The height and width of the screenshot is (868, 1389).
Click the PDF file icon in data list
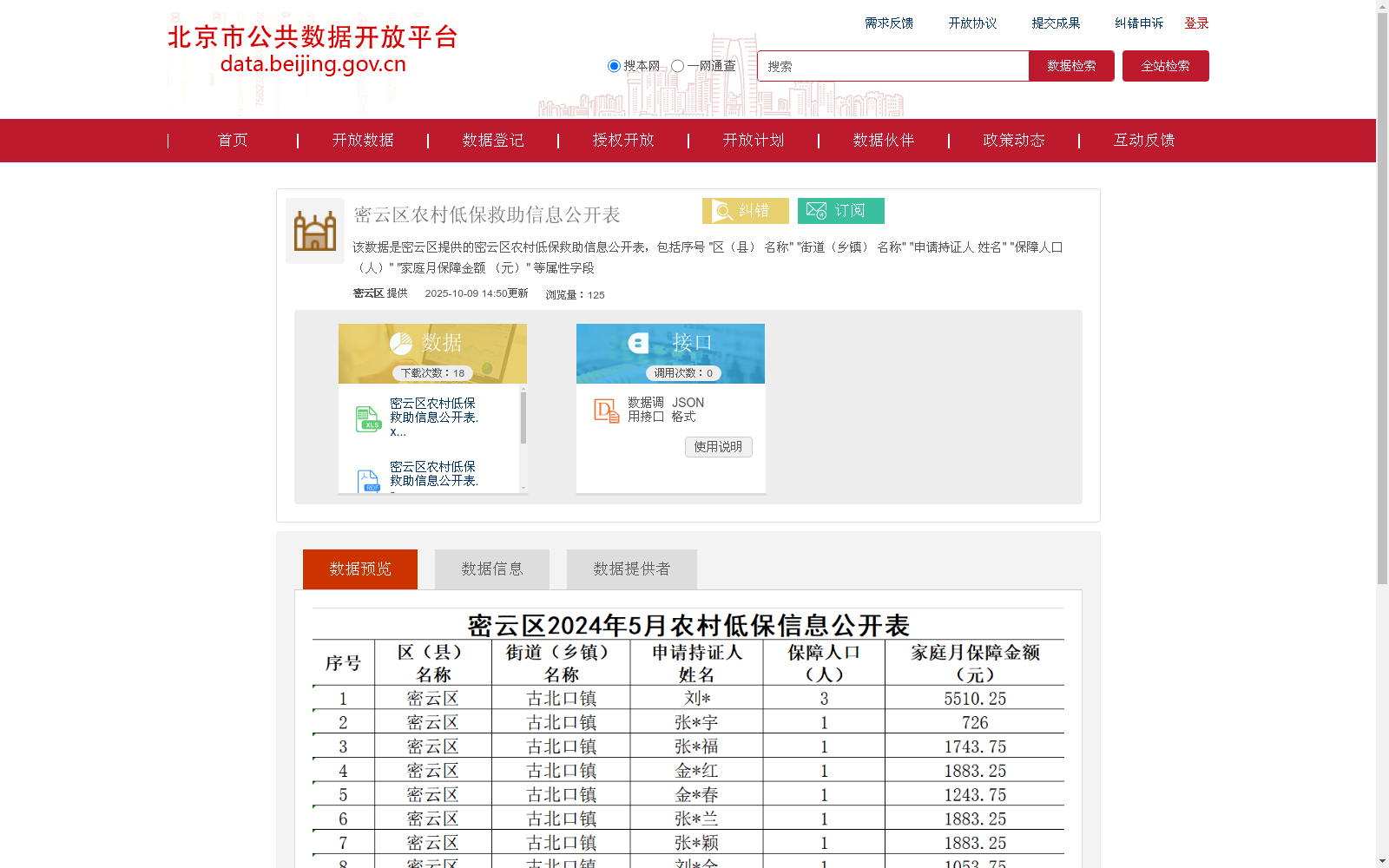368,482
